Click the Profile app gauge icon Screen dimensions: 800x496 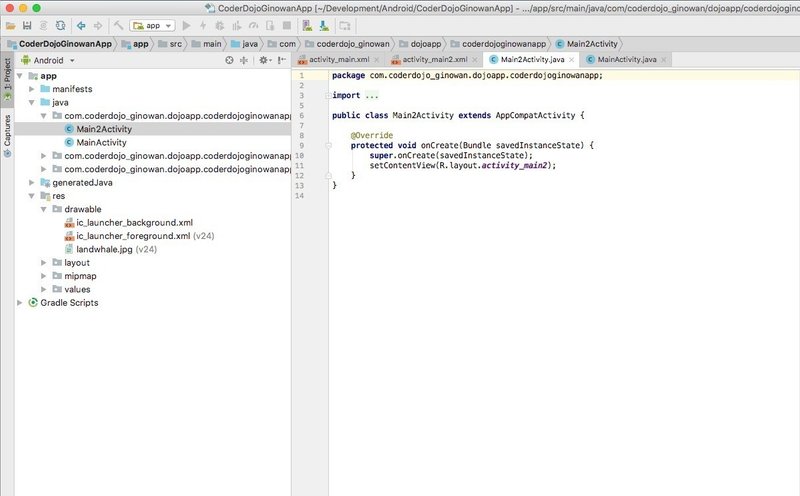tap(254, 26)
